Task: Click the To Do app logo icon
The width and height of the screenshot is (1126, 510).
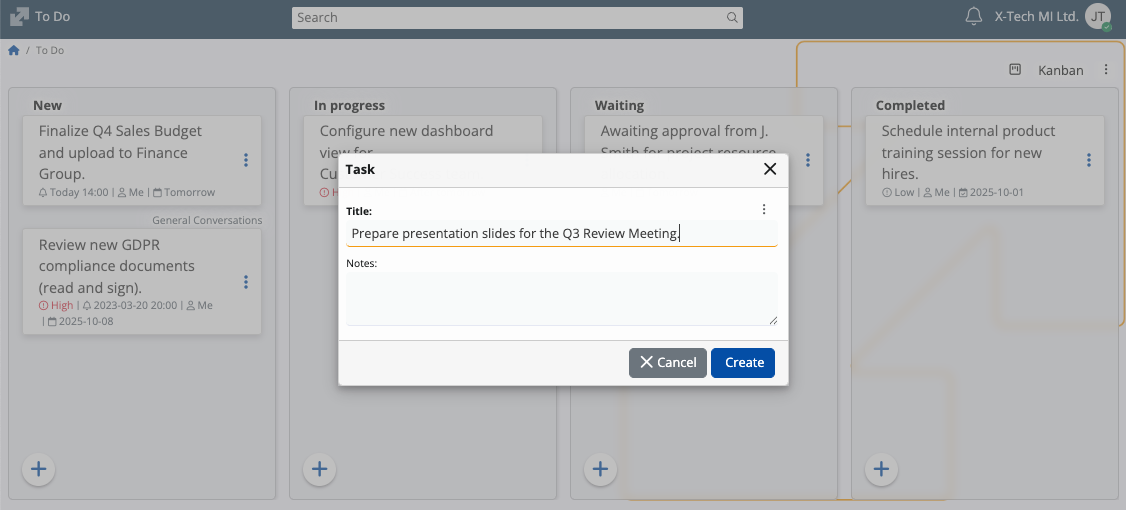Action: pyautogui.click(x=19, y=17)
